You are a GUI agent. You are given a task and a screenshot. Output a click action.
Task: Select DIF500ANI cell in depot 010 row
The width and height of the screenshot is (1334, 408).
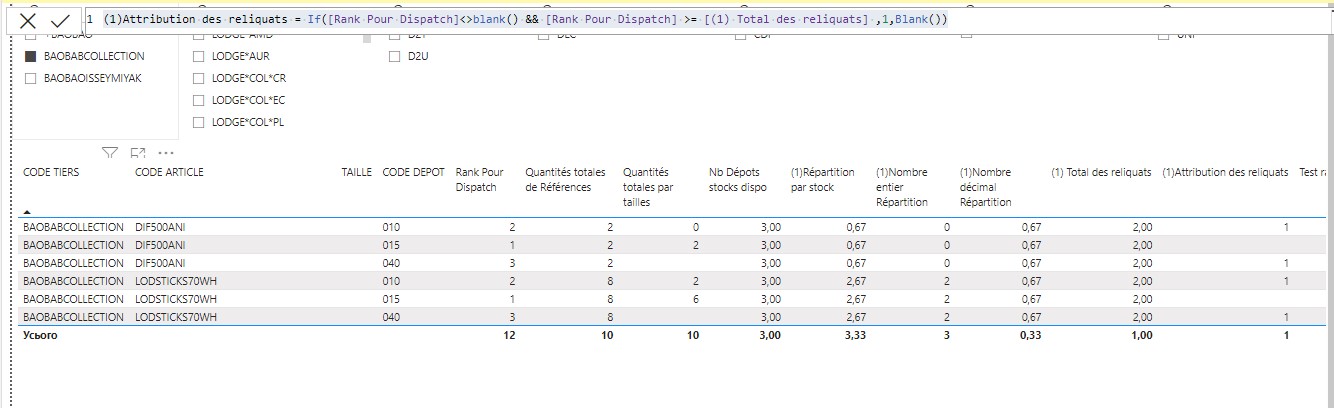(x=160, y=227)
